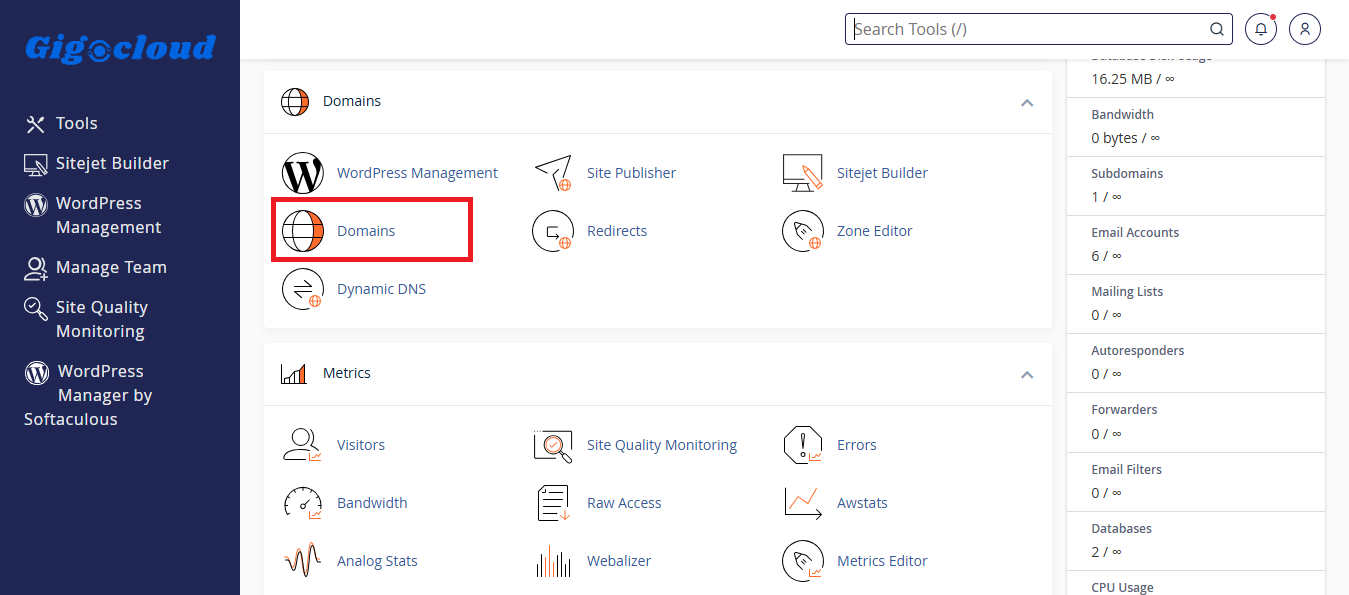Click the Webalizer icon
Viewport: 1349px width, 595px height.
point(553,561)
